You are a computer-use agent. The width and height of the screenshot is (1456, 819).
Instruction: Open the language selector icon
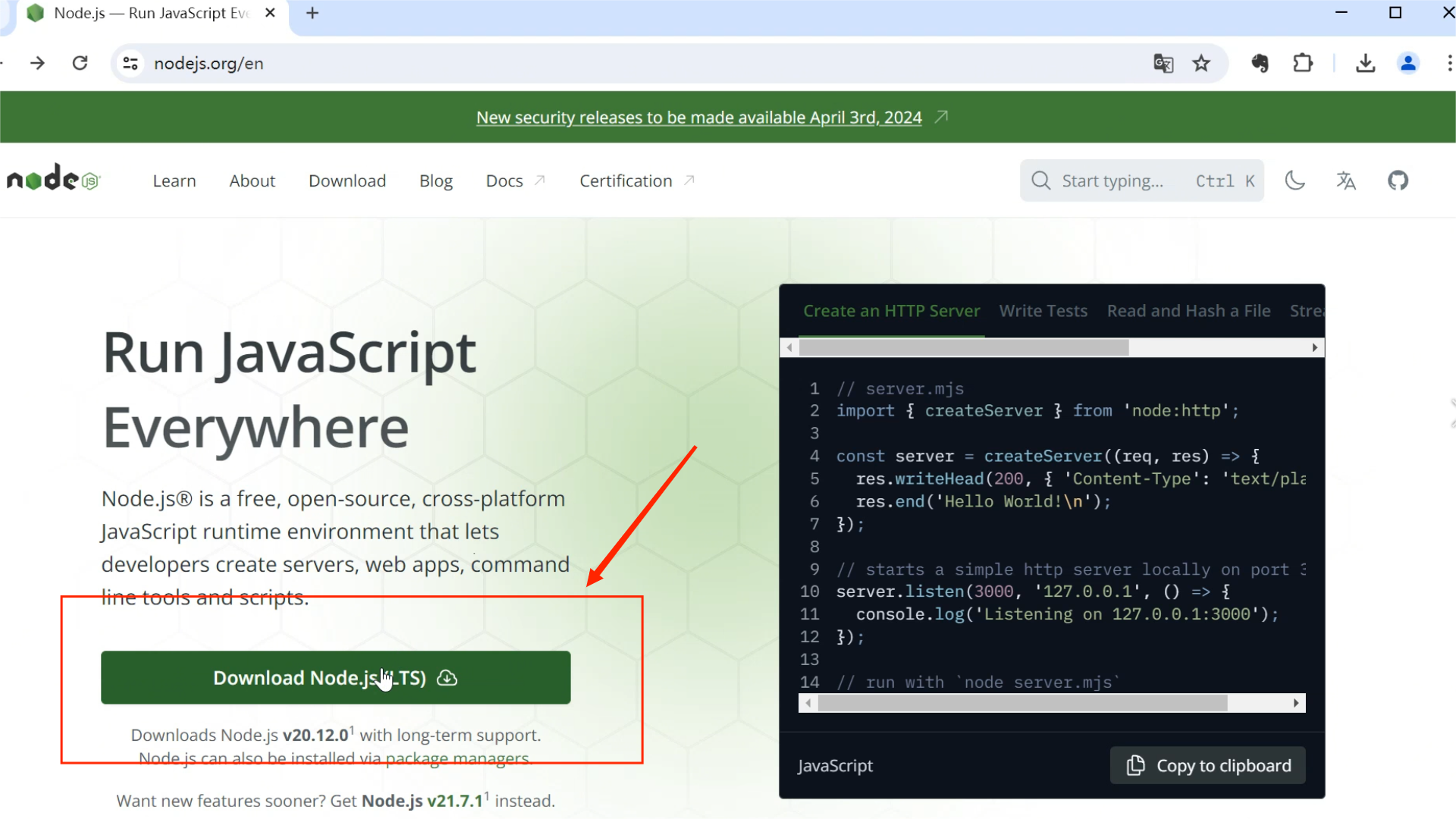[1346, 180]
